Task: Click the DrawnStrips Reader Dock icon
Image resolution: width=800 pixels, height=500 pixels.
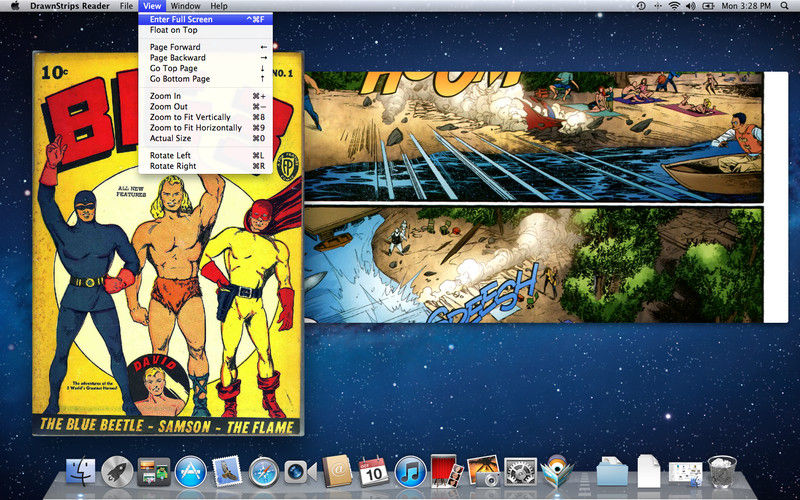Action: point(557,470)
